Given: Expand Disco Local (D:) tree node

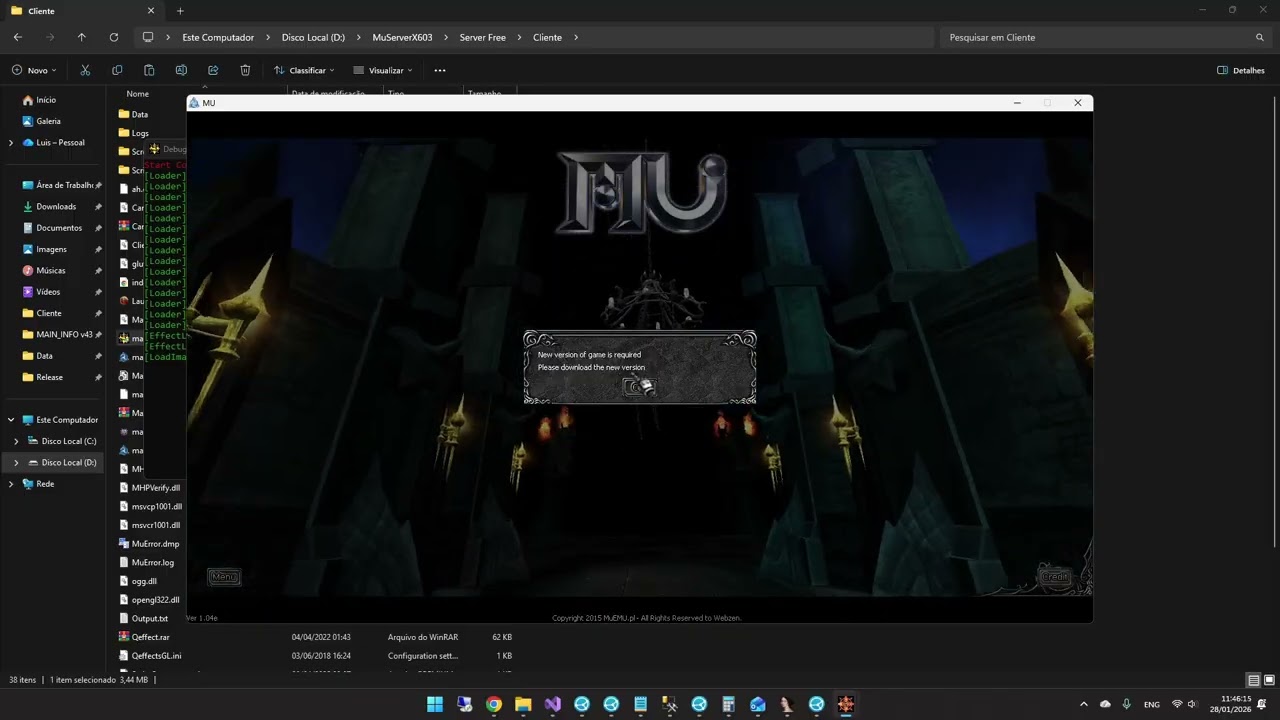Looking at the screenshot, I should pyautogui.click(x=16, y=463).
